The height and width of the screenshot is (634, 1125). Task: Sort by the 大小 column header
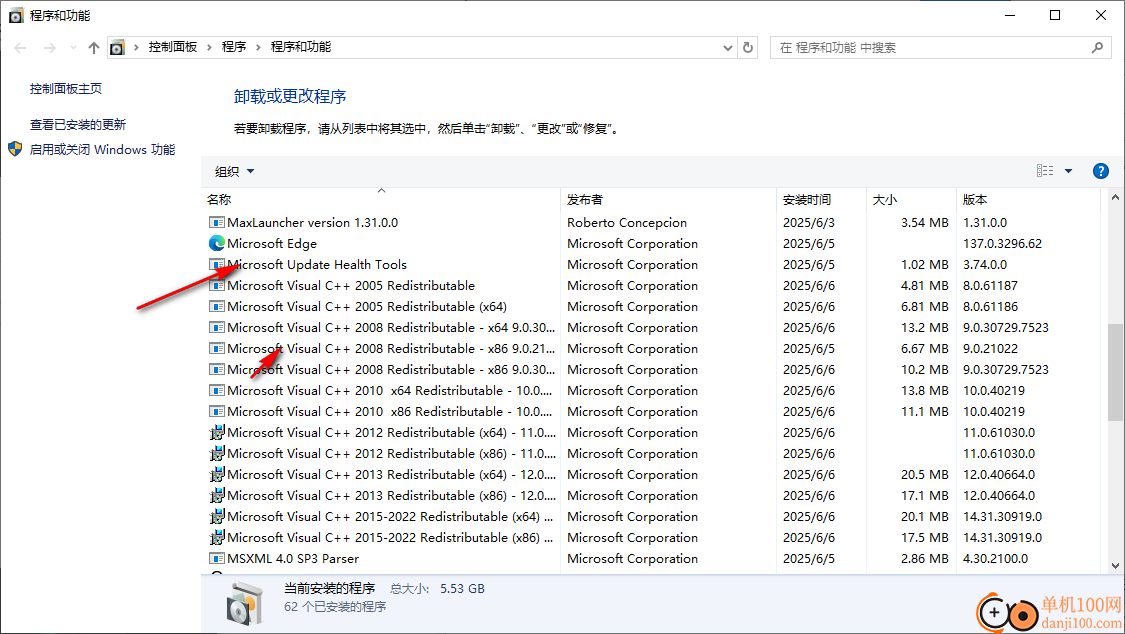(x=911, y=199)
